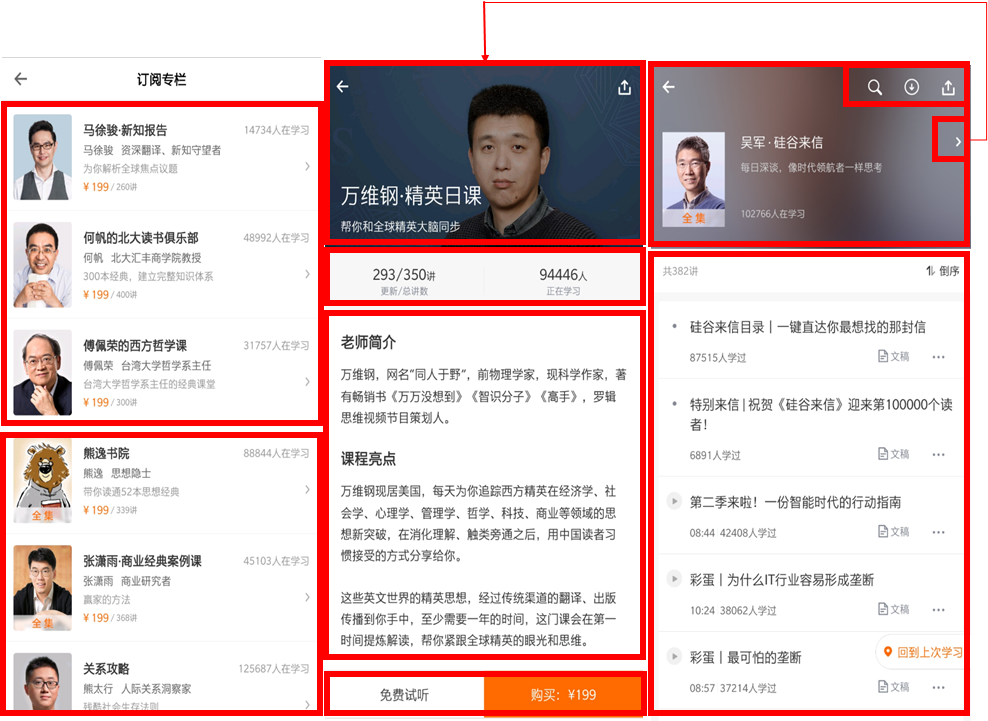Screen dimensions: 988x721
Task: Tap 课程亮点 heading
Action: point(369,459)
